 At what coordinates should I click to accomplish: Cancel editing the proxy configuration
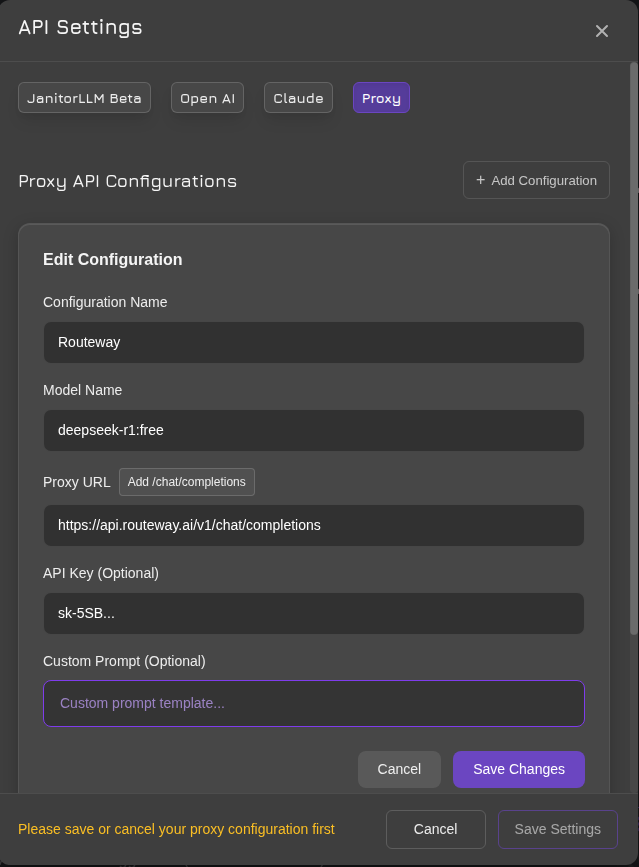click(x=399, y=769)
